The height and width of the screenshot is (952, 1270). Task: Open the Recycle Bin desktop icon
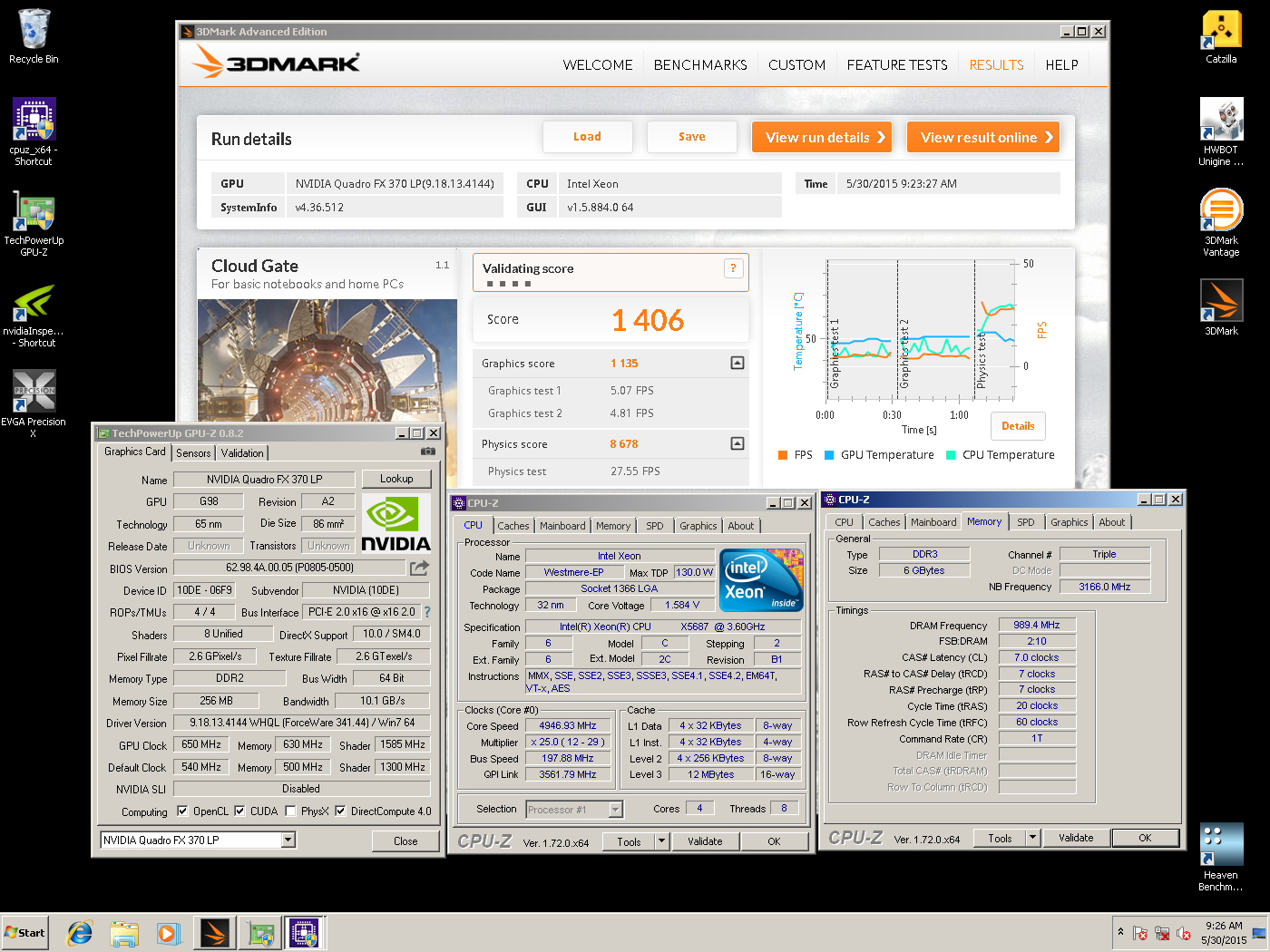[x=34, y=37]
